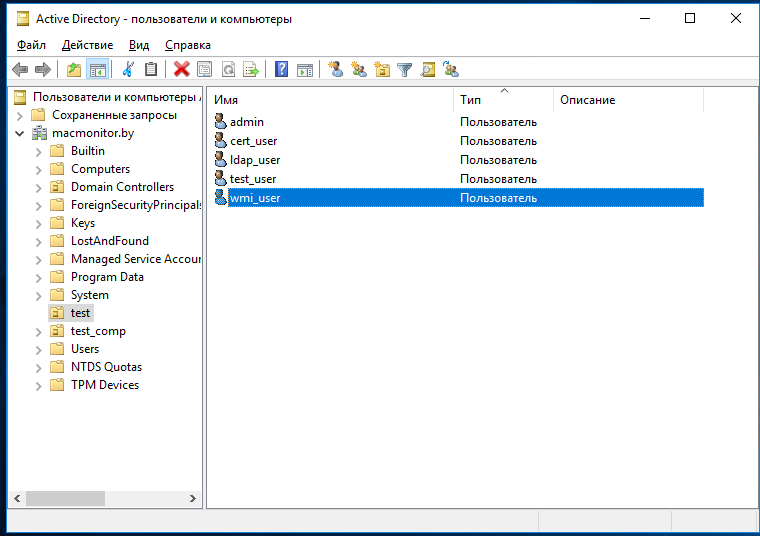Expand the Domain Controllers tree node

[x=38, y=187]
